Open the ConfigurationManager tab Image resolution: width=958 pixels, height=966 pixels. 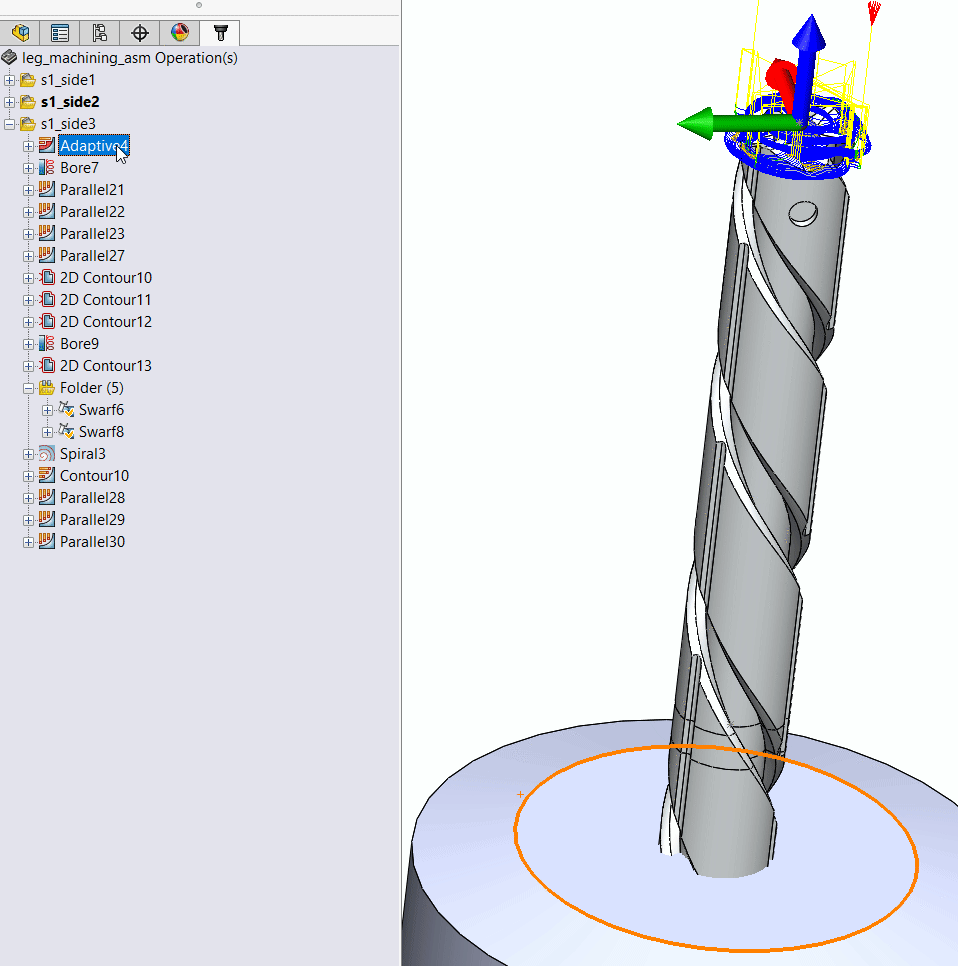(x=100, y=33)
